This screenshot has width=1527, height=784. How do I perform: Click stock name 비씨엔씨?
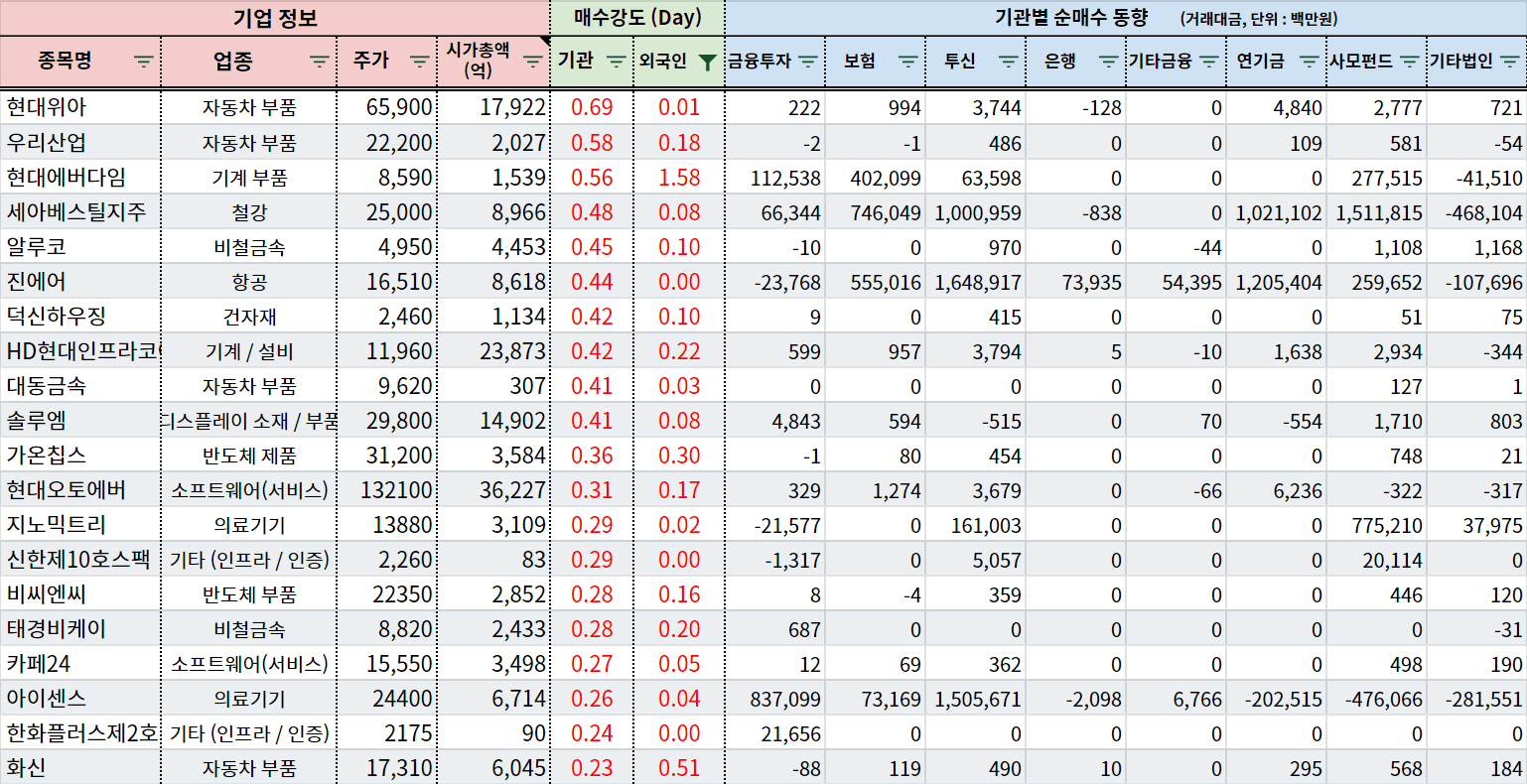click(47, 593)
